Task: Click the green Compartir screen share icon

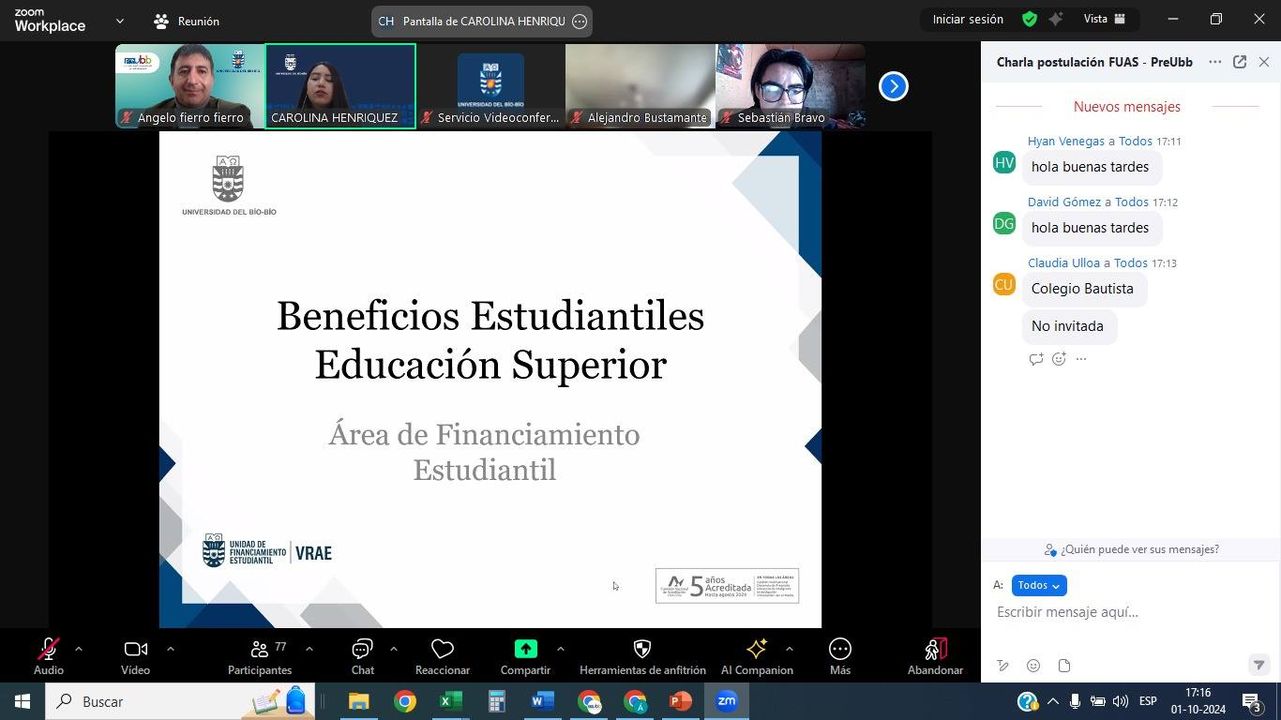Action: [525, 649]
